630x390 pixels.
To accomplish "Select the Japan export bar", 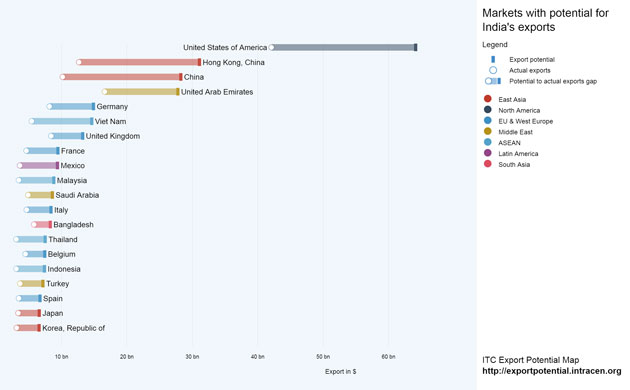I will 28,313.
